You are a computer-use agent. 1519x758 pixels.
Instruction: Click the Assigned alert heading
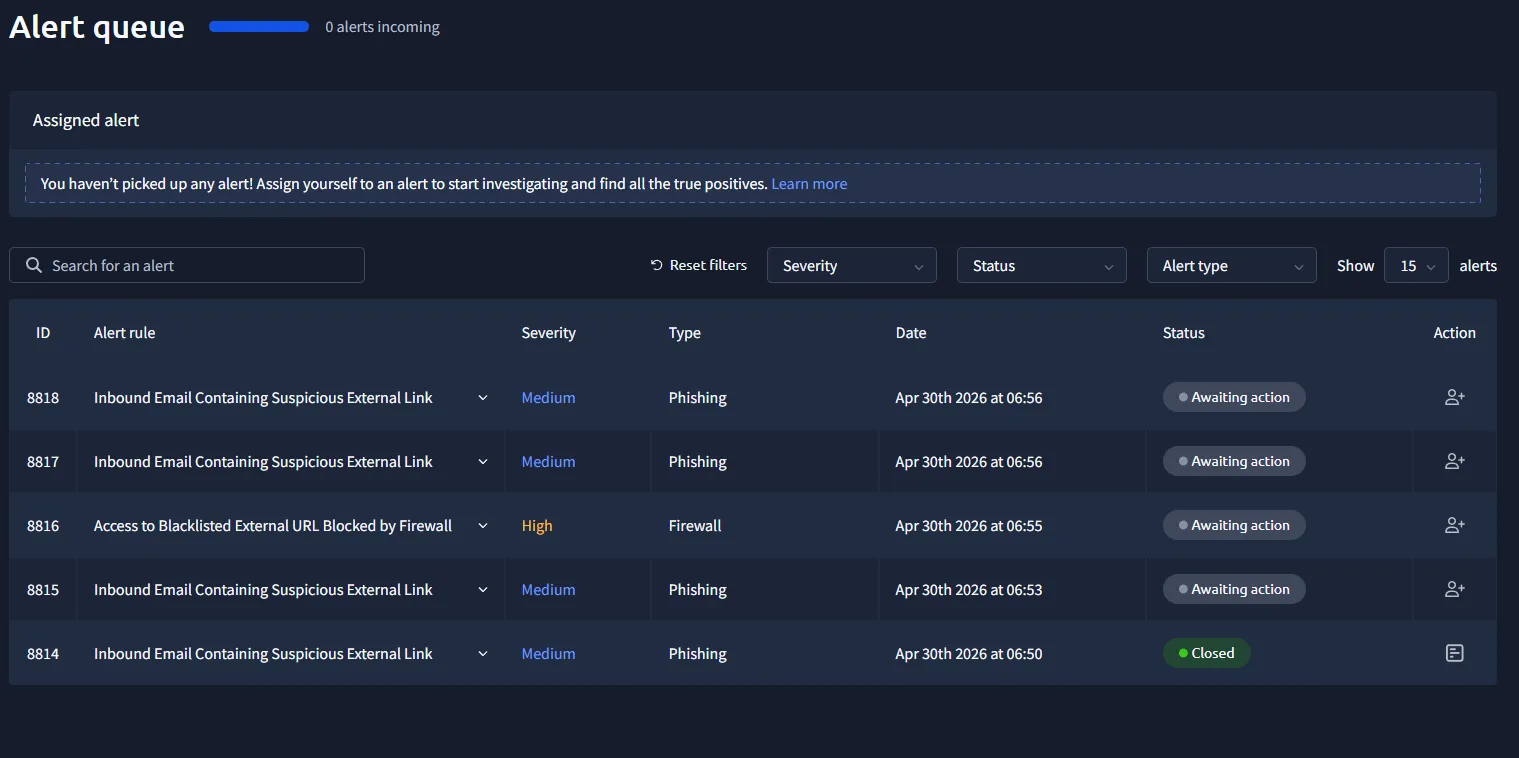pos(86,120)
